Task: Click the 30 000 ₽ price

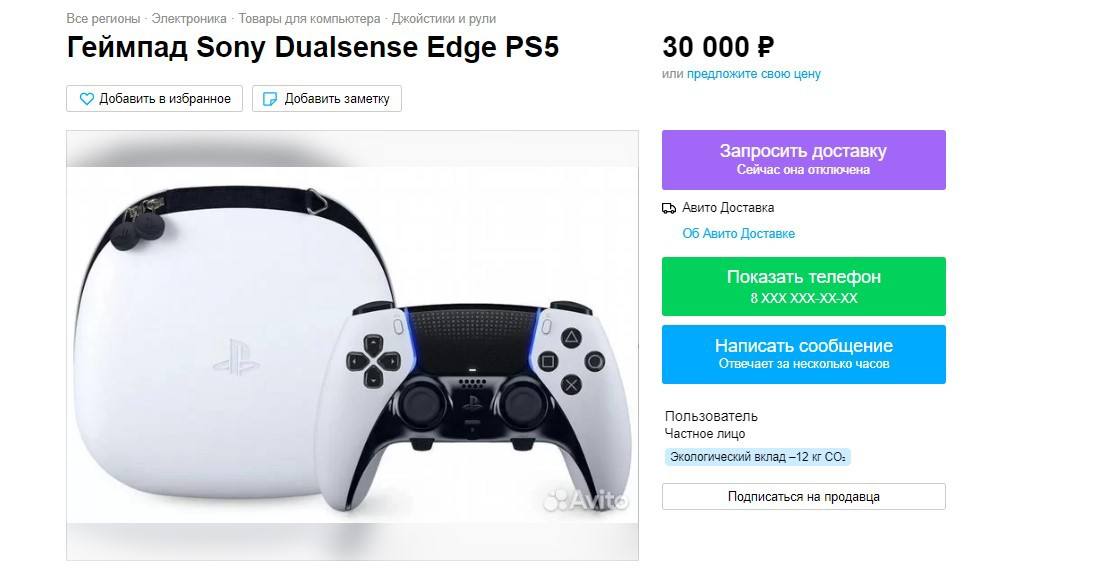Action: click(x=717, y=47)
